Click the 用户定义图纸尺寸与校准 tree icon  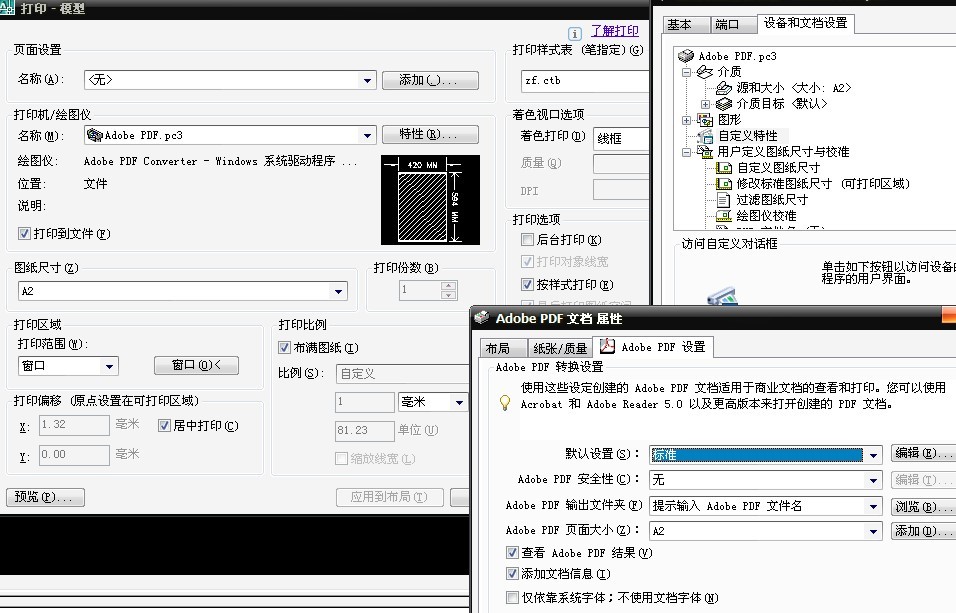[705, 151]
